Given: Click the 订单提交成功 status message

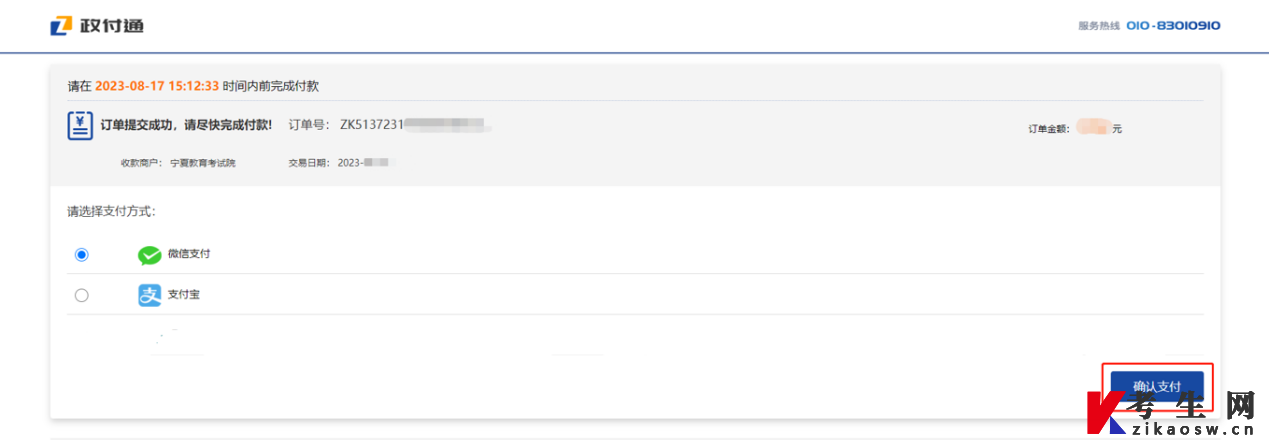Looking at the screenshot, I should tap(187, 125).
